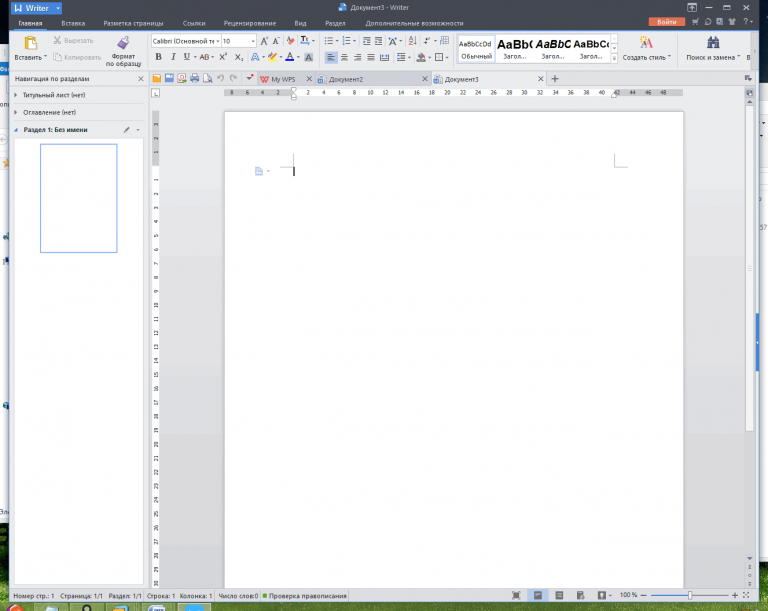
Task: Click the zoom slider in status bar
Action: 690,595
